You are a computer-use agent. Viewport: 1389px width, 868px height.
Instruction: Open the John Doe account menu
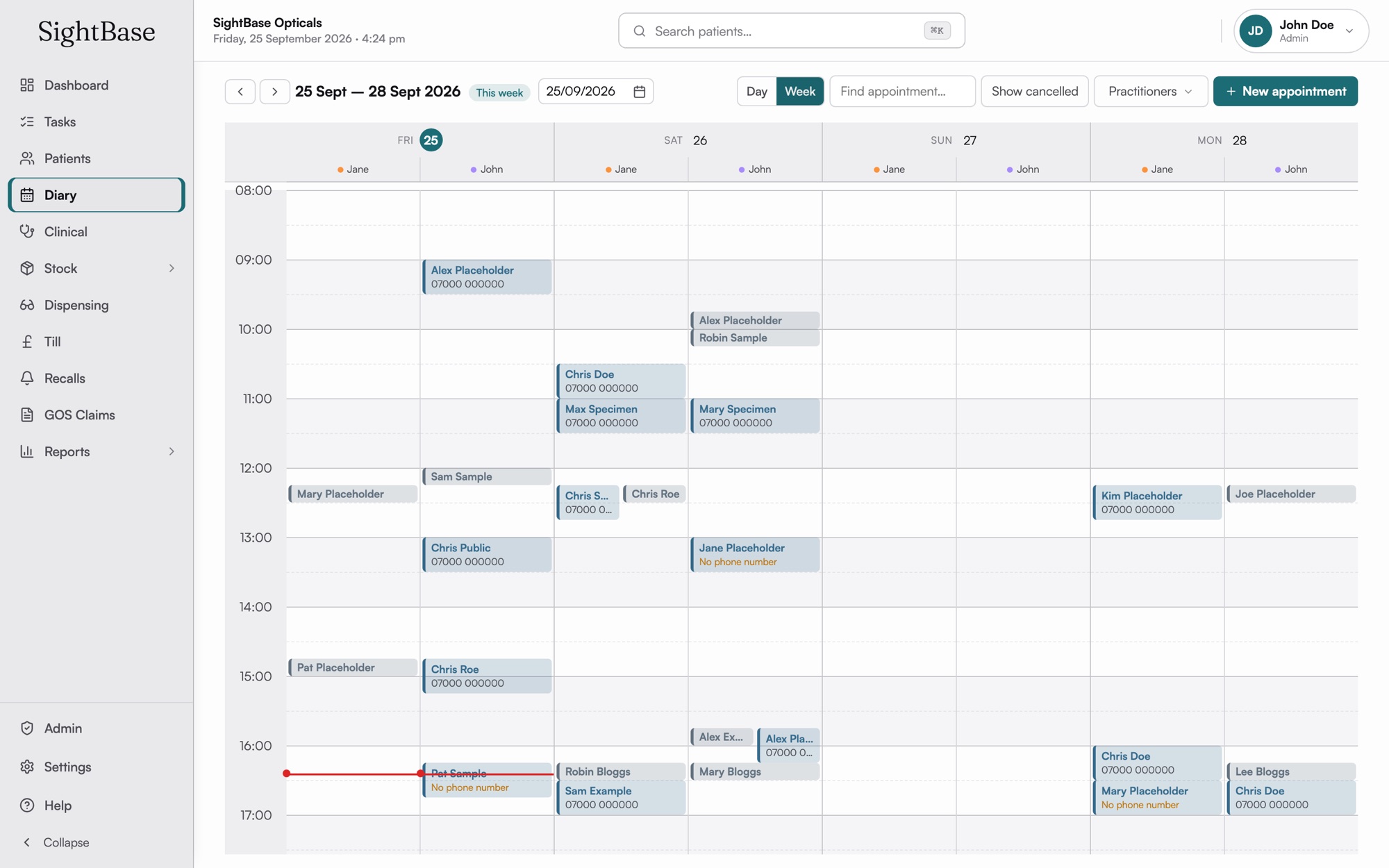[1301, 31]
